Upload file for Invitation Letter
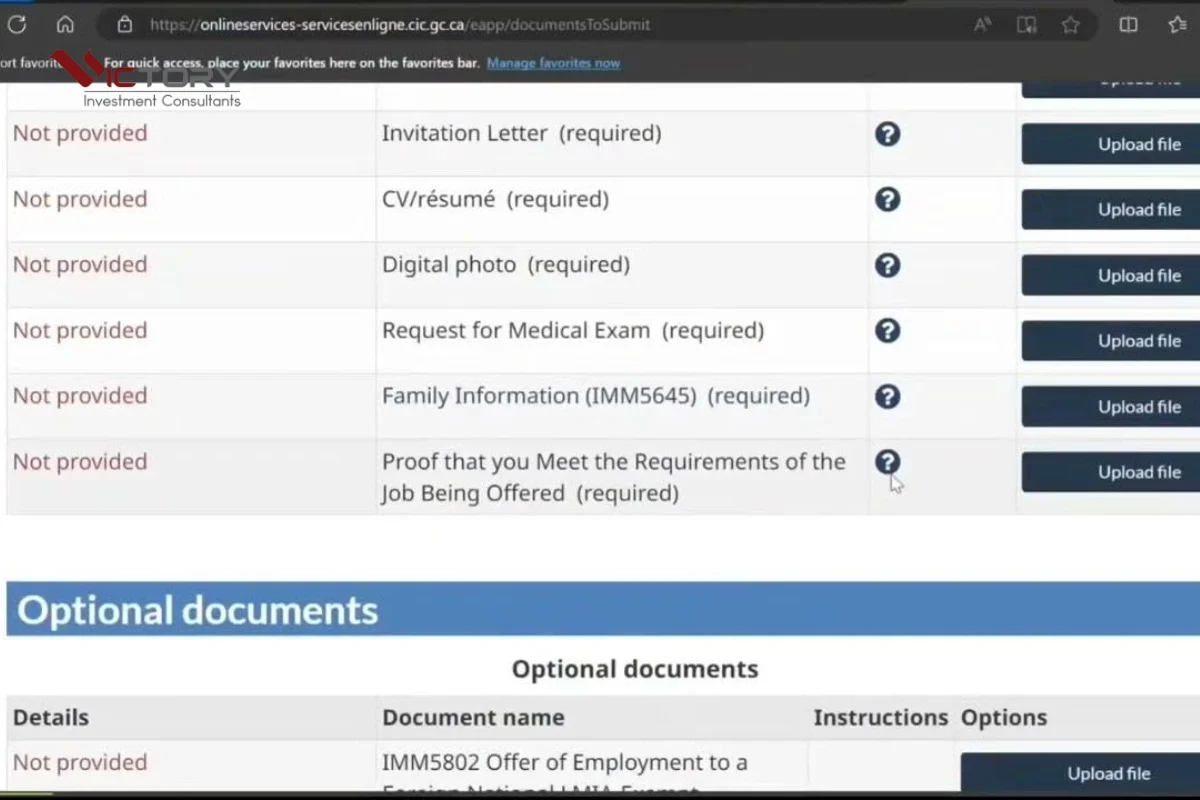The height and width of the screenshot is (800, 1200). tap(1110, 145)
